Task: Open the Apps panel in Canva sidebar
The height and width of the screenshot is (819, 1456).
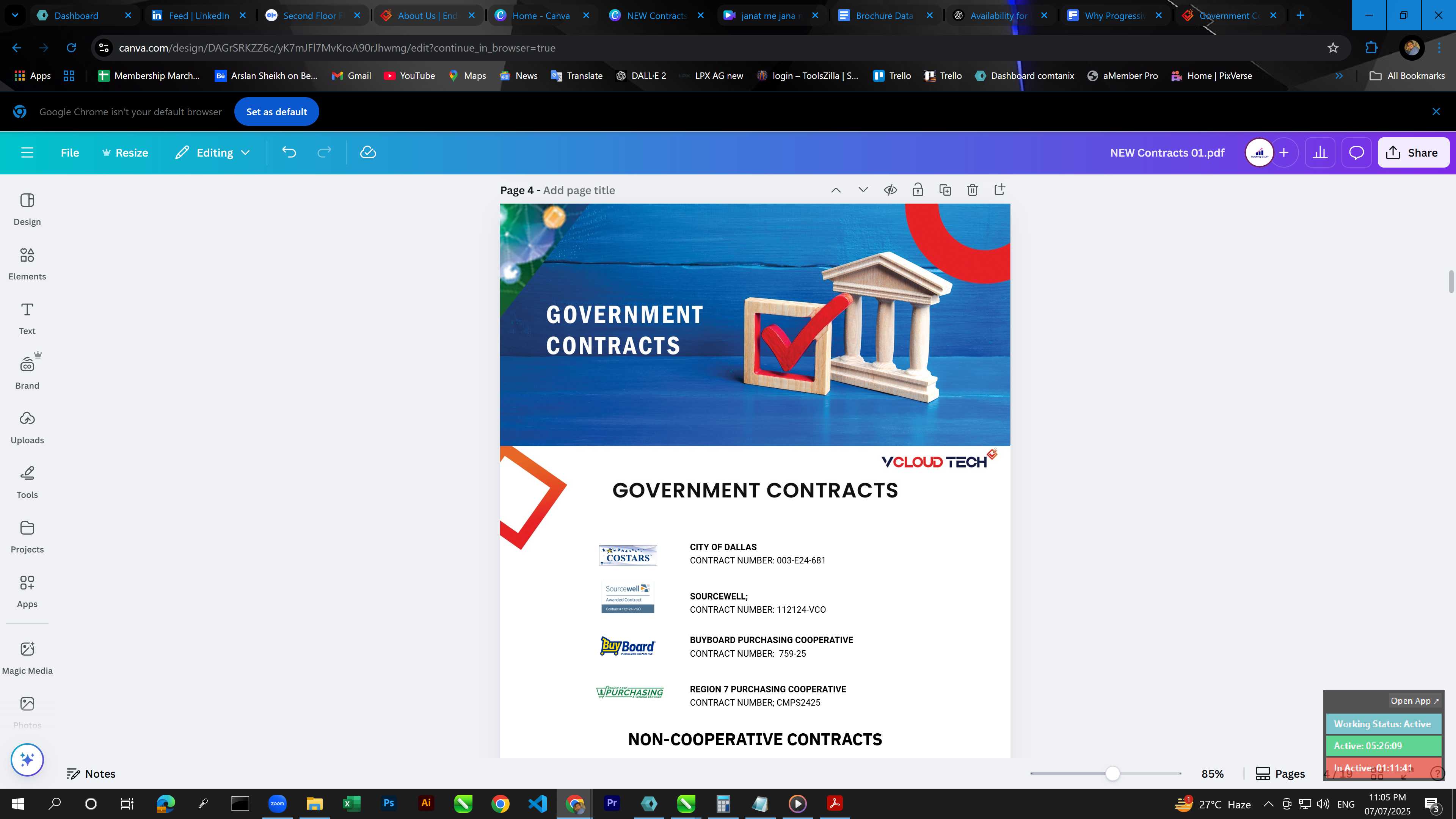Action: click(x=27, y=592)
